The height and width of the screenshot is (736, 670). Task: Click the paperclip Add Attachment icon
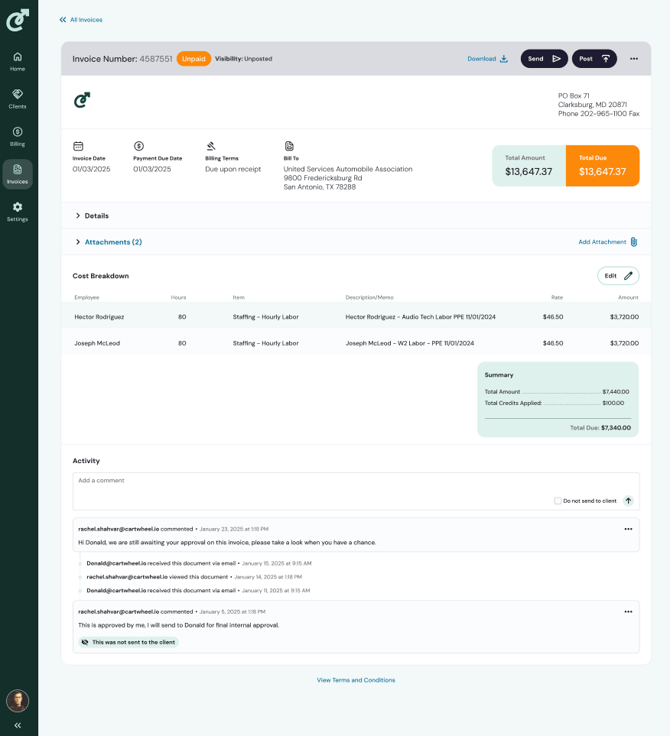pyautogui.click(x=634, y=242)
